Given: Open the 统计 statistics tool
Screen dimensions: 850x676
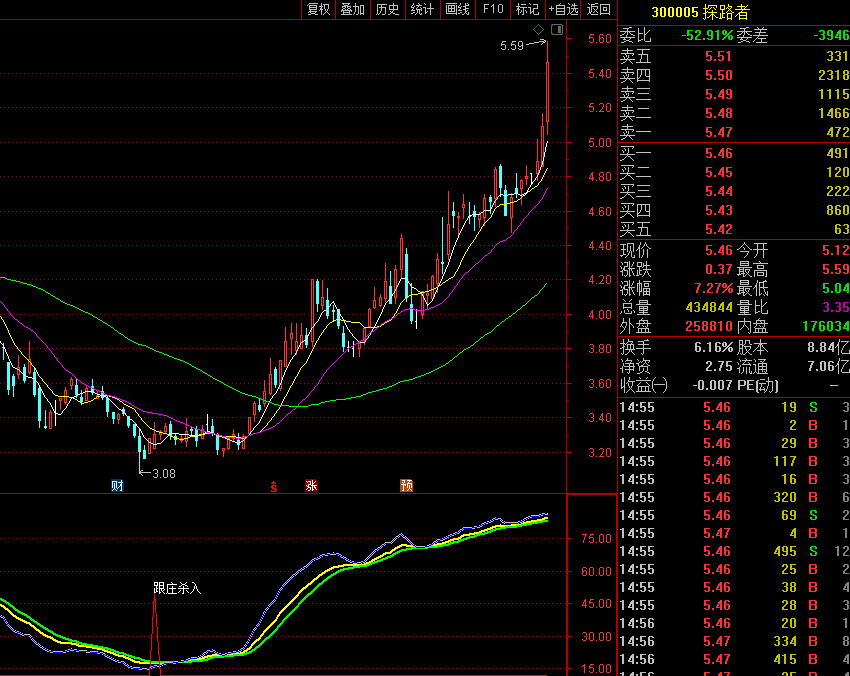Looking at the screenshot, I should click(422, 9).
